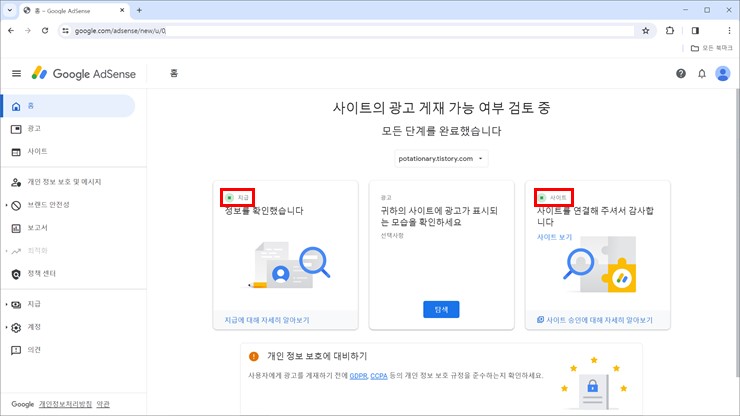Click the 의견 feedback icon
The width and height of the screenshot is (740, 416).
16,350
